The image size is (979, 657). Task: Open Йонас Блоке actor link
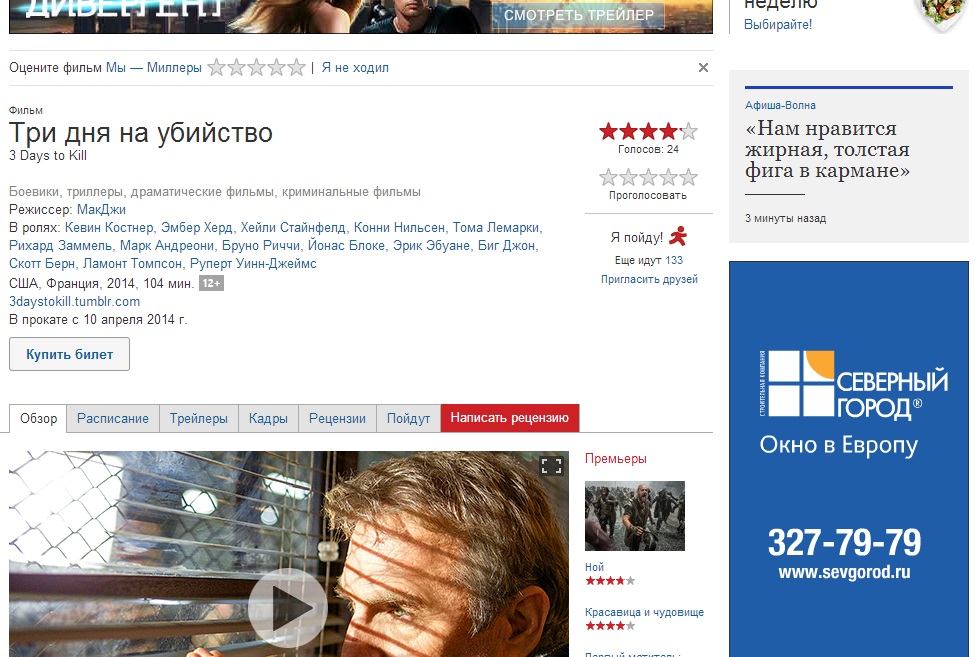(346, 245)
